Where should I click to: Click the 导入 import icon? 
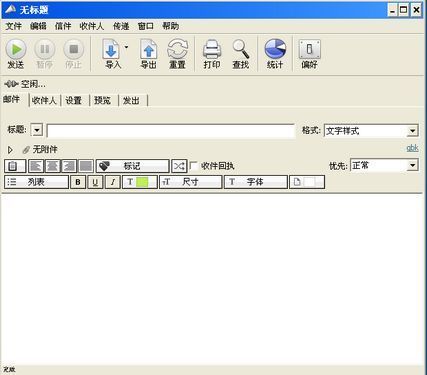tap(111, 49)
